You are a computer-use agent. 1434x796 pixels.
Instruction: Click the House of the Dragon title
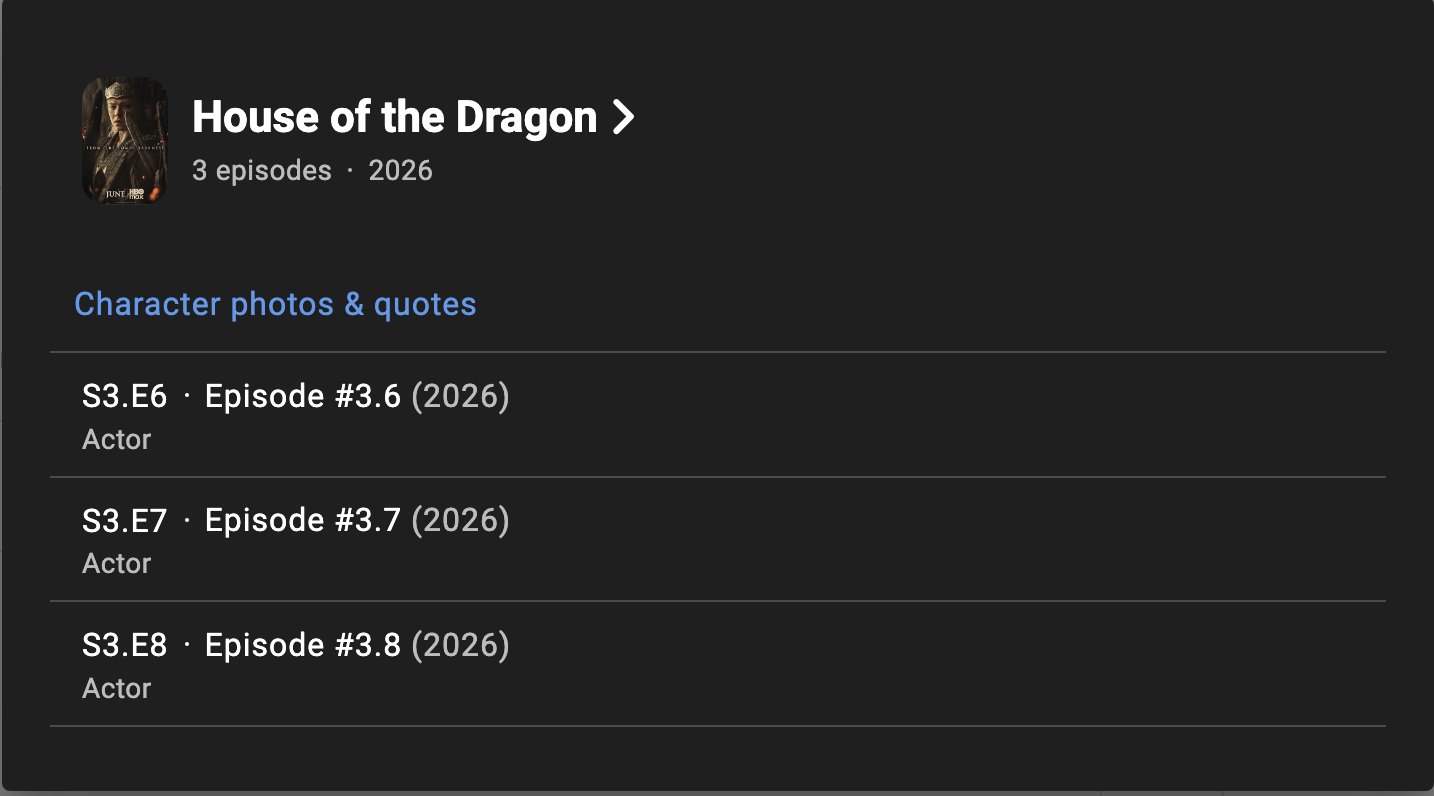tap(394, 117)
